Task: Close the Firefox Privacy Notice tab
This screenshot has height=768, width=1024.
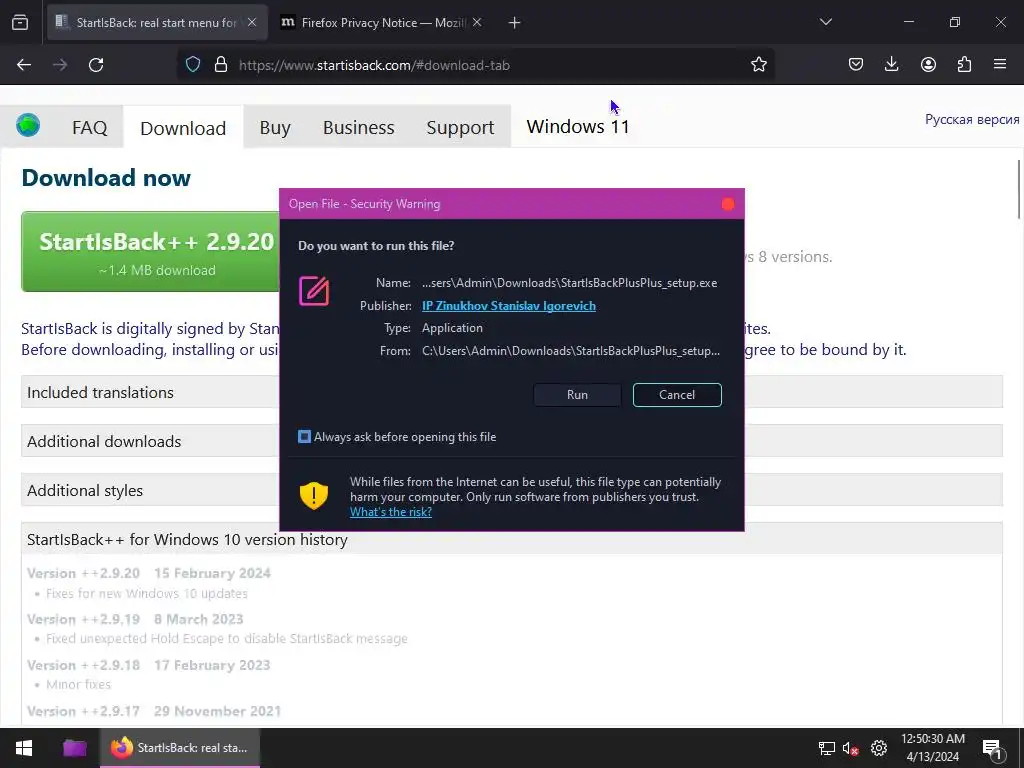Action: pyautogui.click(x=477, y=23)
